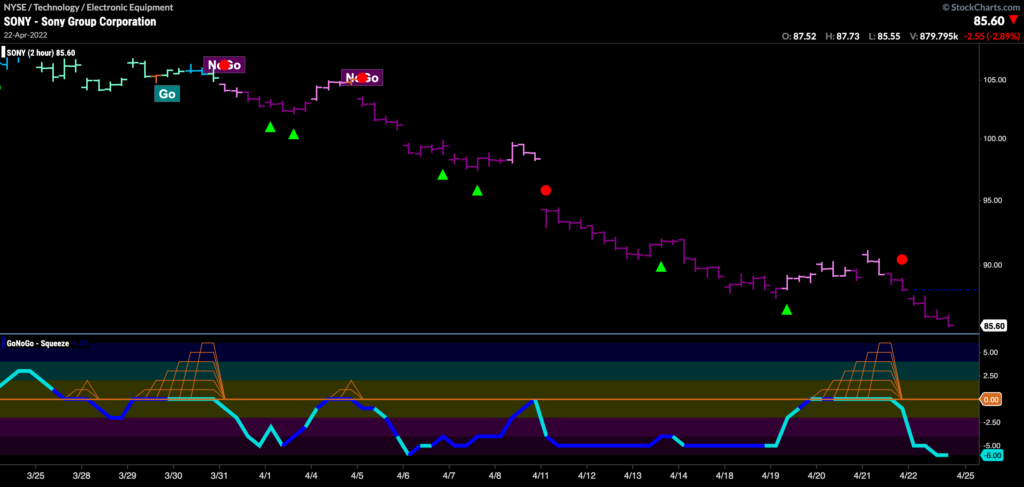Click the 5.00 oscillator axis label
1024x487 pixels.
point(993,353)
